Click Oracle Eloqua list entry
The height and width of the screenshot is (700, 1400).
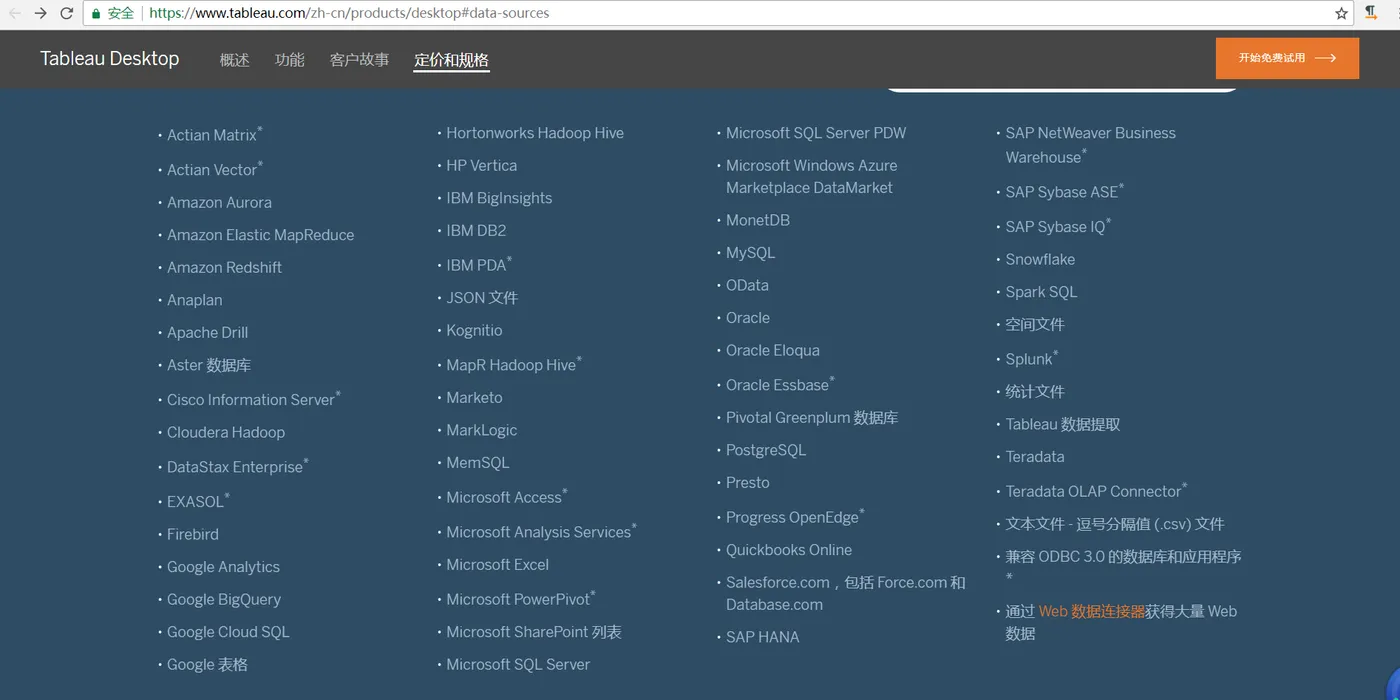click(773, 350)
